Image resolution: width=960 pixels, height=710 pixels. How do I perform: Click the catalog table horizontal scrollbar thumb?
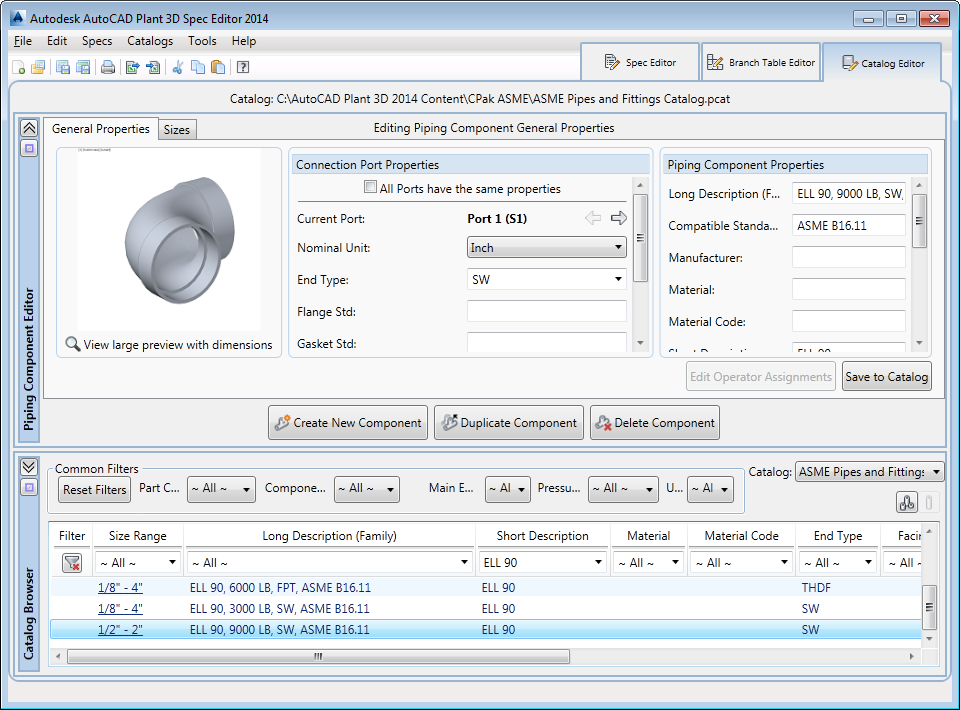pos(318,656)
